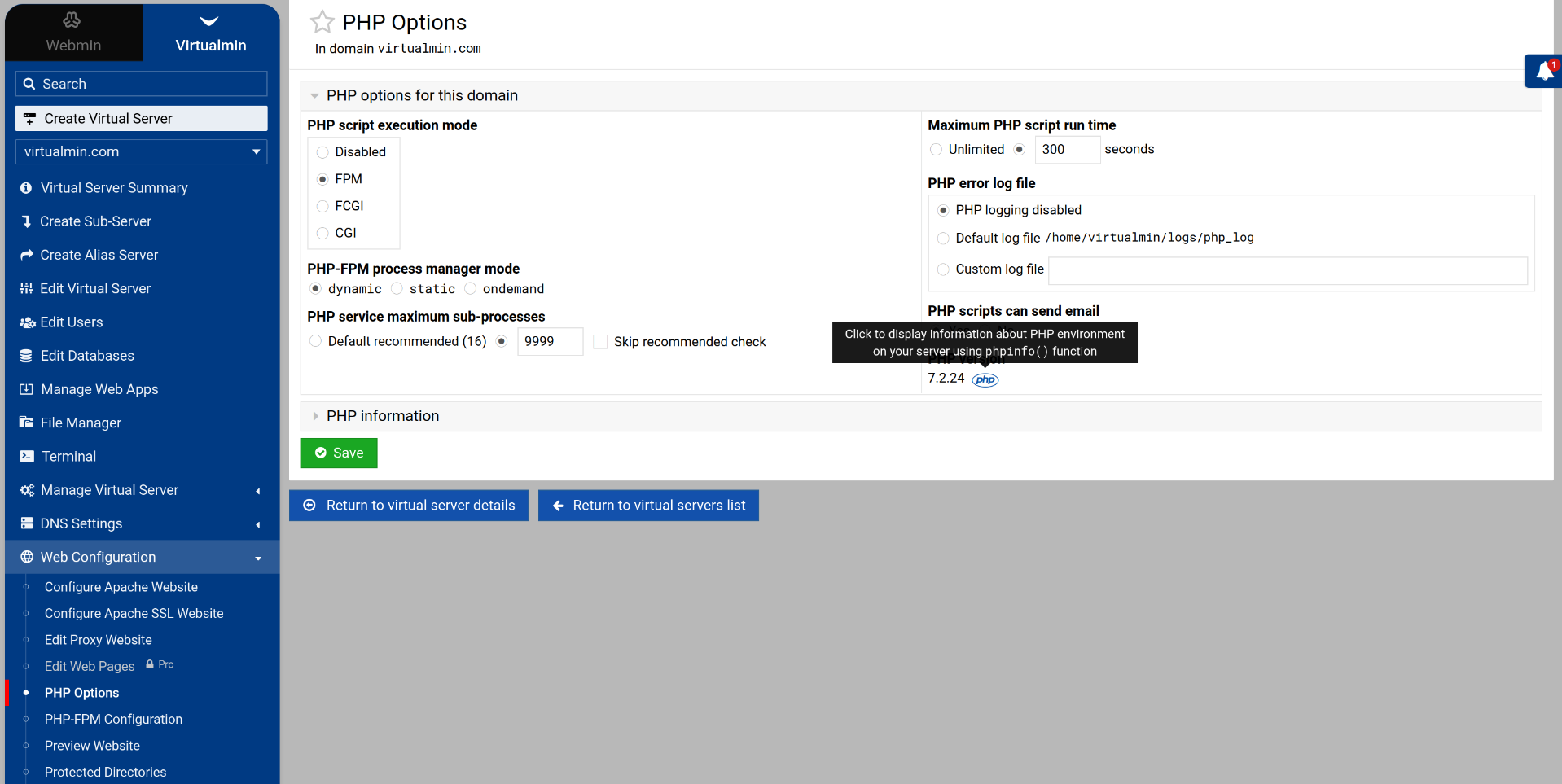Open Virtual Server Summary
This screenshot has width=1562, height=784.
[x=114, y=188]
